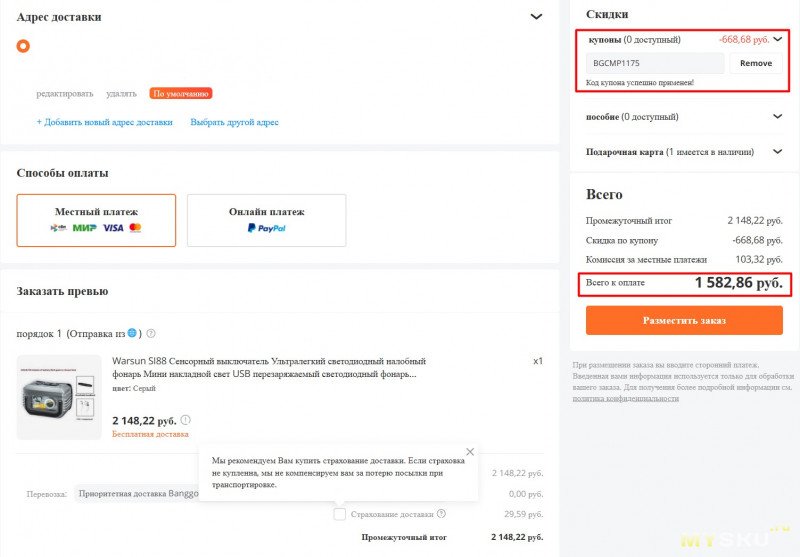This screenshot has height=557, width=800.
Task: Click Выбрать другой адрес link
Action: click(x=234, y=122)
